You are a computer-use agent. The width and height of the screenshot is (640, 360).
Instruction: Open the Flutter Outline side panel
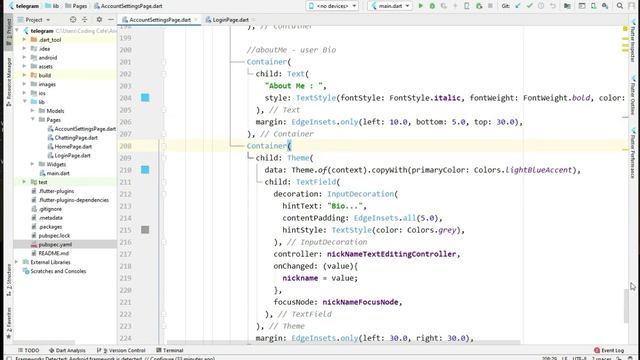pyautogui.click(x=633, y=95)
